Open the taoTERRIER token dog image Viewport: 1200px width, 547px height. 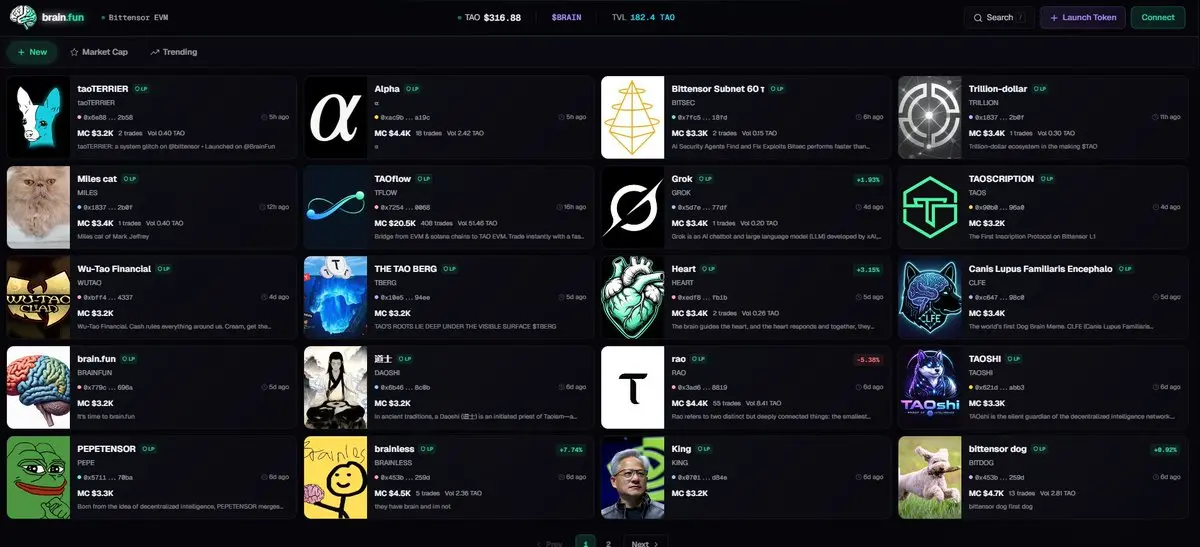[x=37, y=117]
